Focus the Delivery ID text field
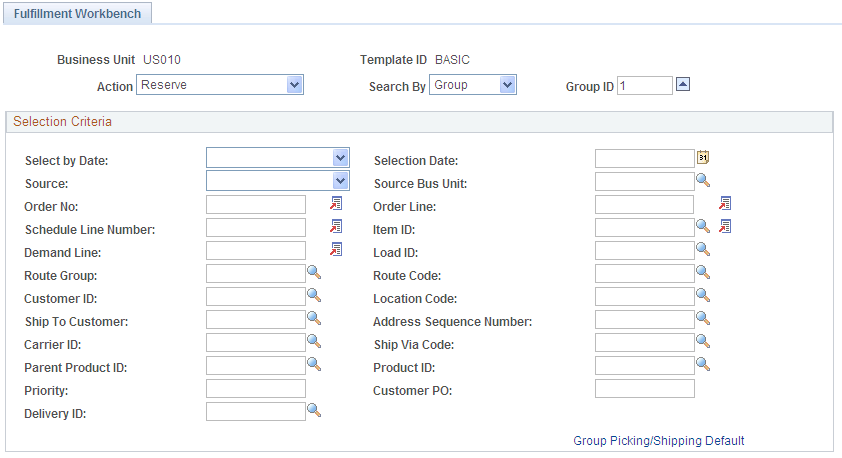Image resolution: width=842 pixels, height=458 pixels. click(x=256, y=412)
